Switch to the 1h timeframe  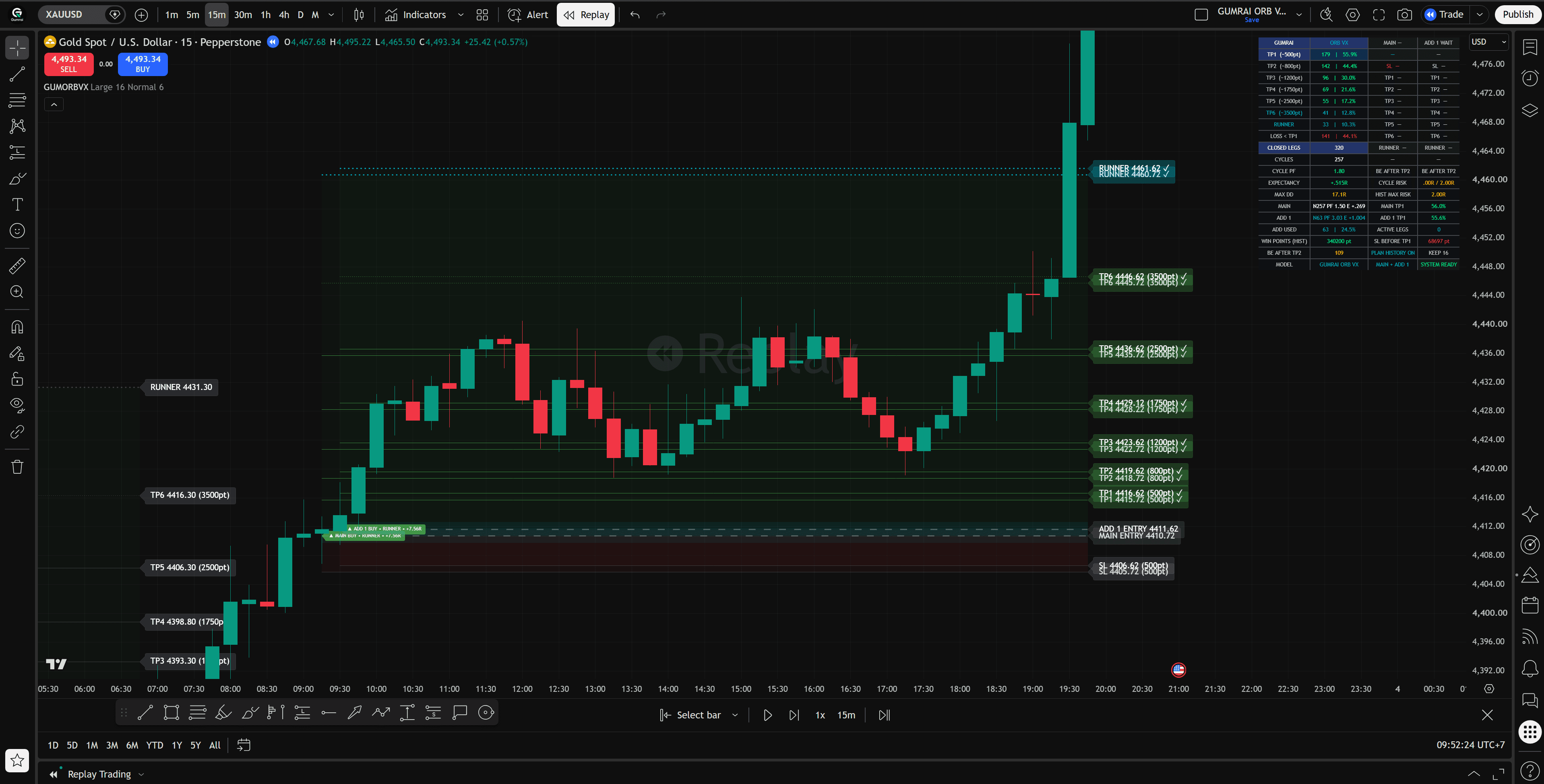266,15
